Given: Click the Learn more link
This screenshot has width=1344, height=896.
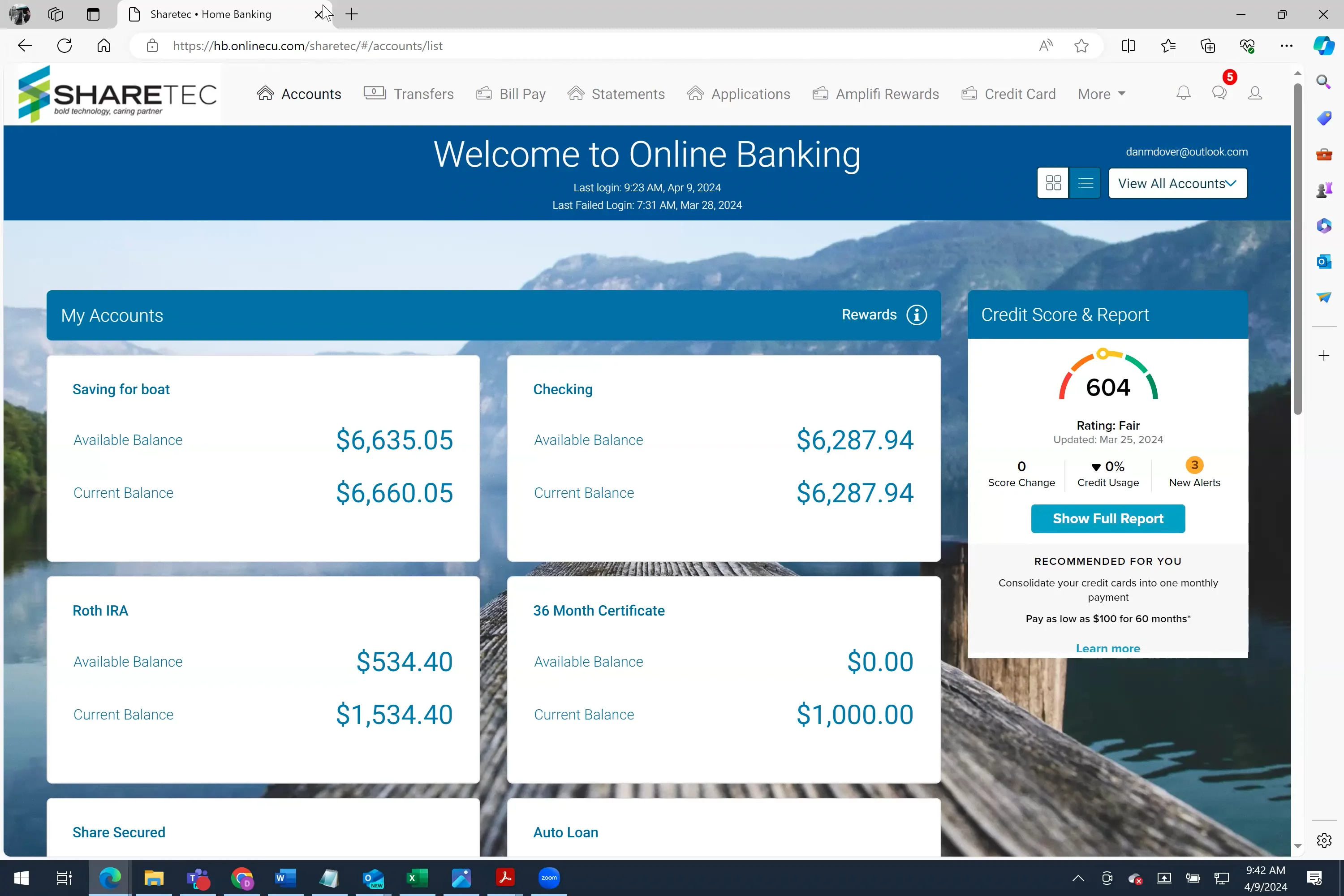Looking at the screenshot, I should 1107,649.
